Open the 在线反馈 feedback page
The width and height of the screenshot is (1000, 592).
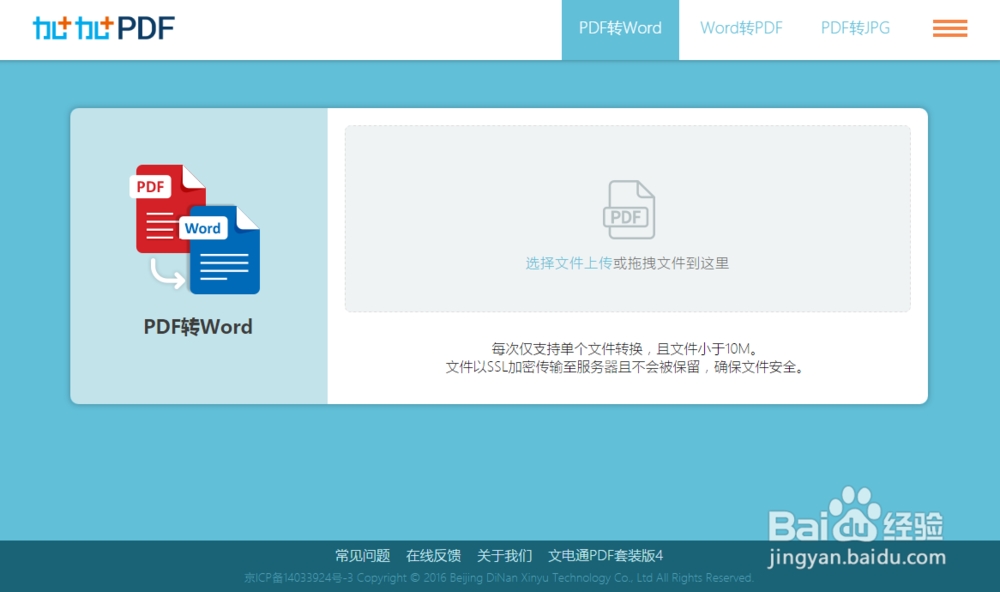433,555
